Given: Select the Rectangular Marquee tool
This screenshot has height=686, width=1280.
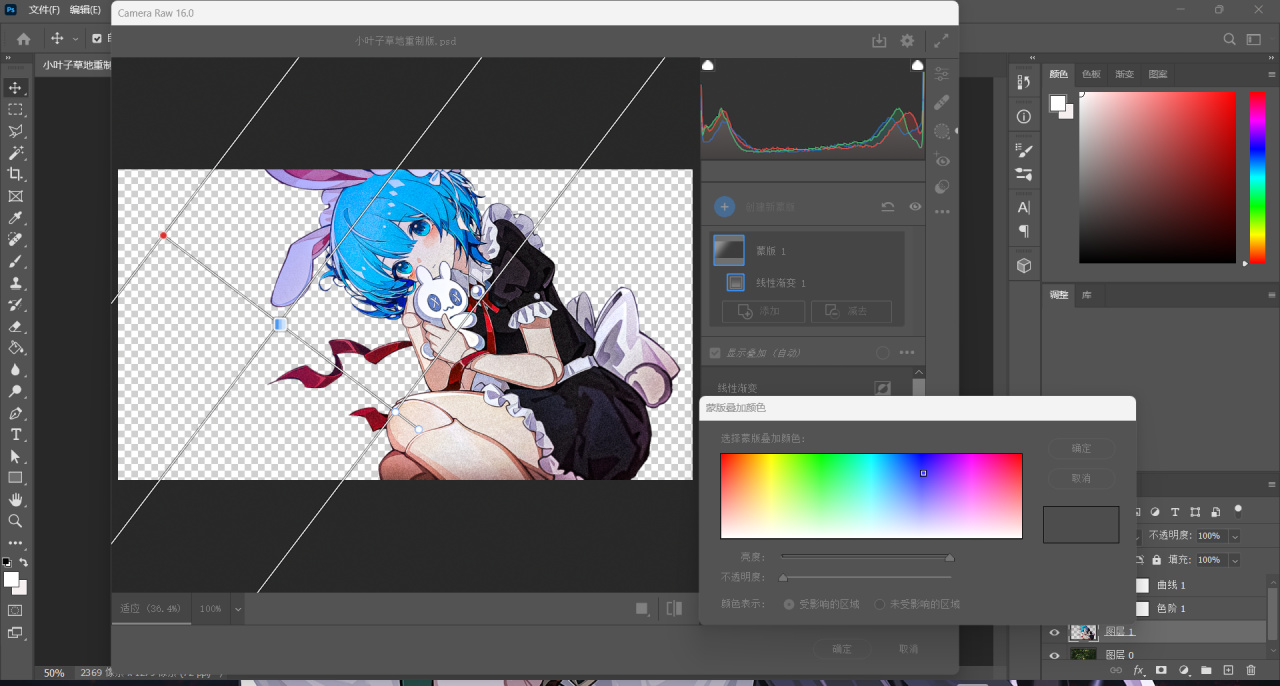Looking at the screenshot, I should 16,110.
